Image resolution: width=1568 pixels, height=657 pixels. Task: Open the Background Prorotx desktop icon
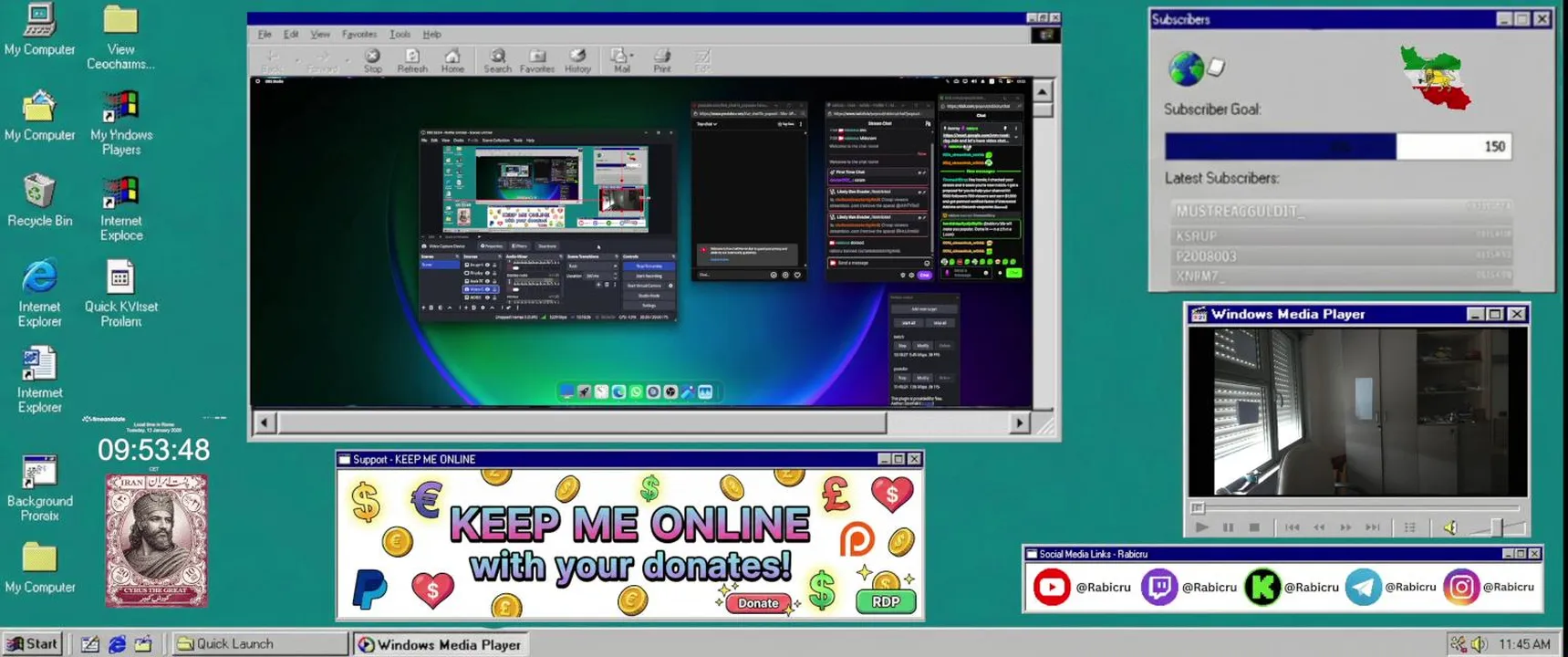(x=39, y=488)
